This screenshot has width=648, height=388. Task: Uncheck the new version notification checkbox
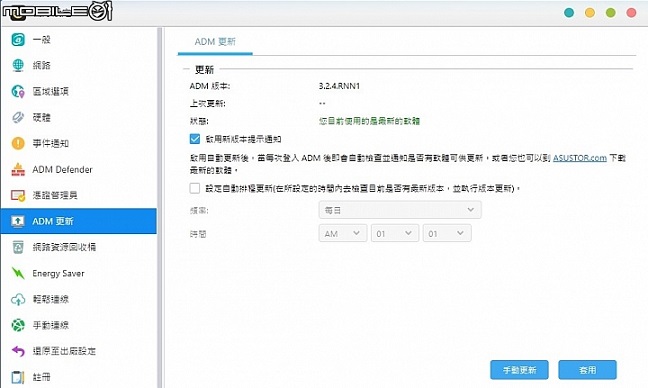coord(195,139)
